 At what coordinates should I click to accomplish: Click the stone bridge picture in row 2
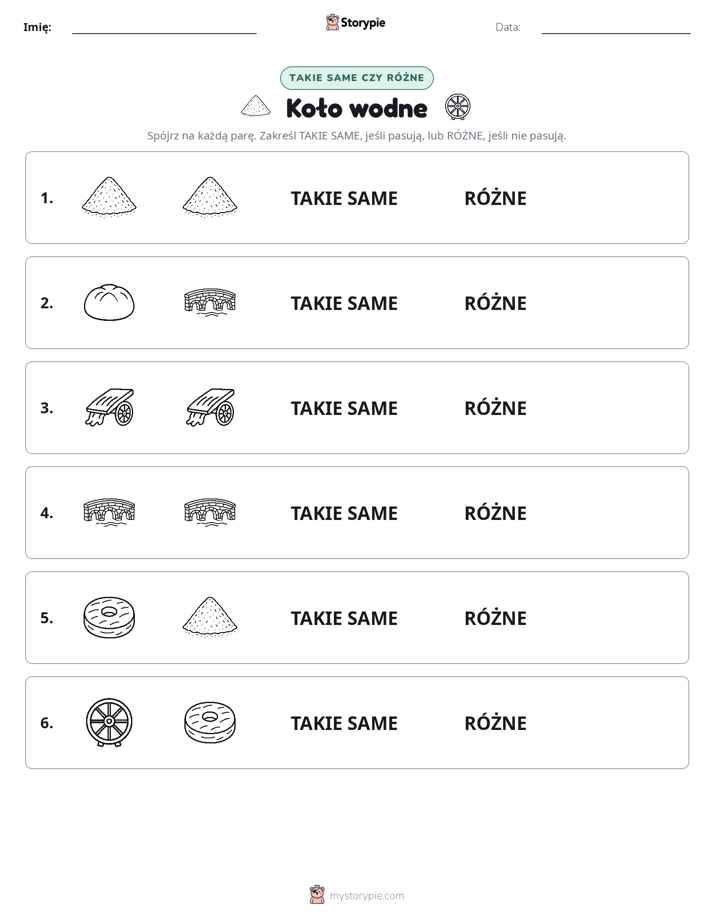pos(210,302)
